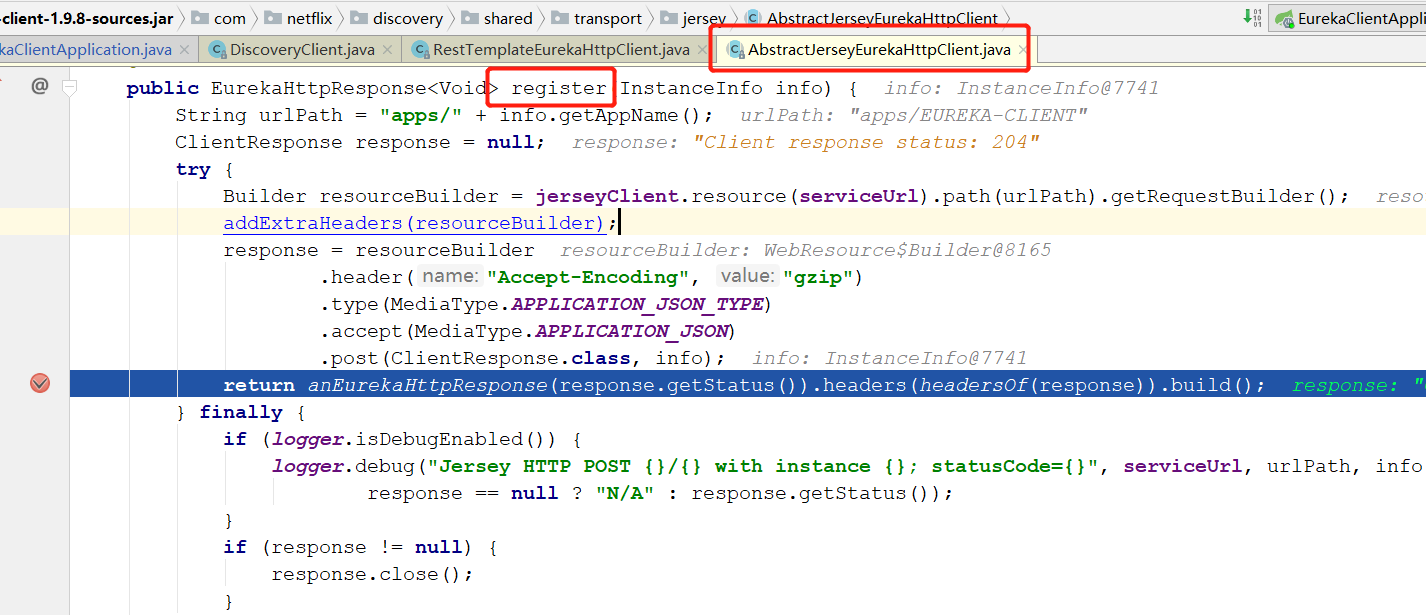The width and height of the screenshot is (1426, 615).
Task: Click the "Accept-Encoding" string literal
Action: pos(588,277)
